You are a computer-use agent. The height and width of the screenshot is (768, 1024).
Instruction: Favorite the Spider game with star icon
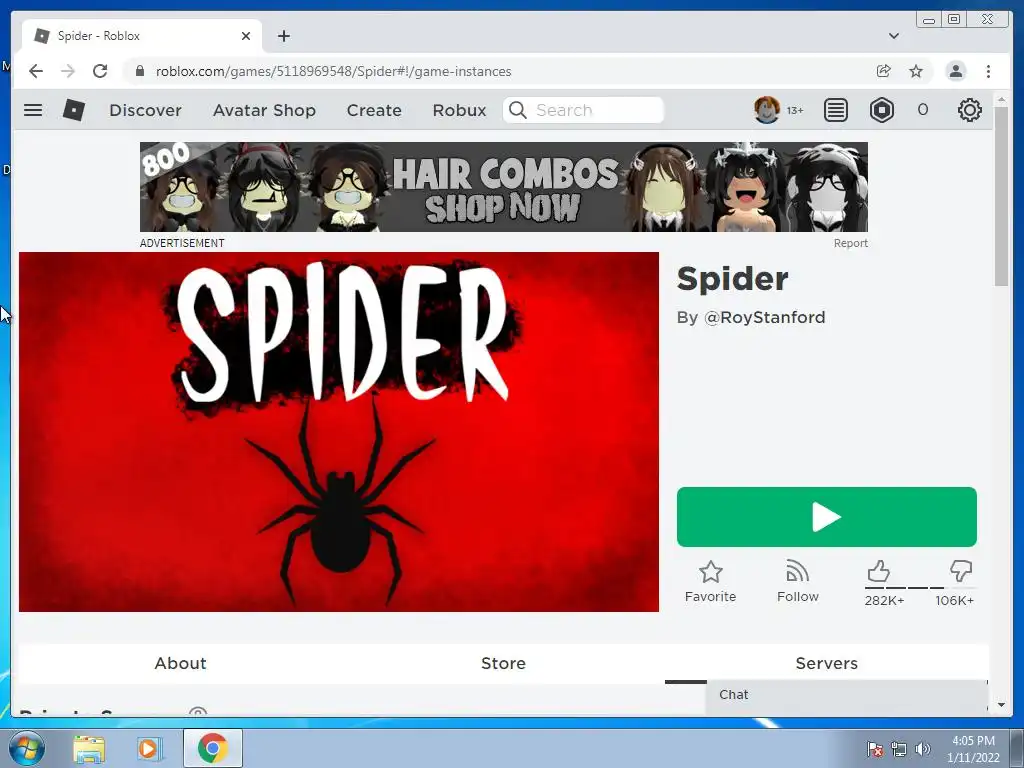coord(711,572)
